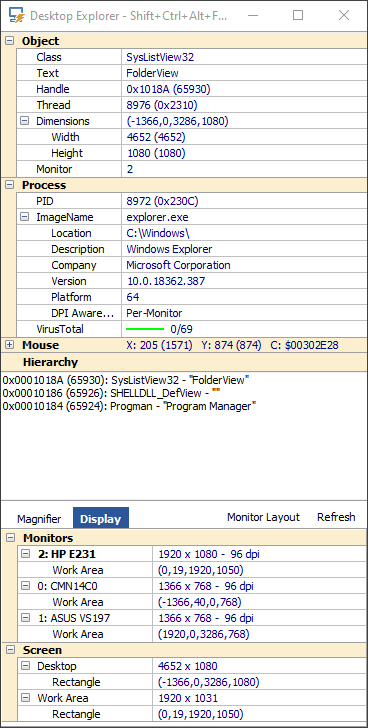Select the Screen Work Area size 1920 x 1031
The image size is (368, 728).
(x=188, y=698)
